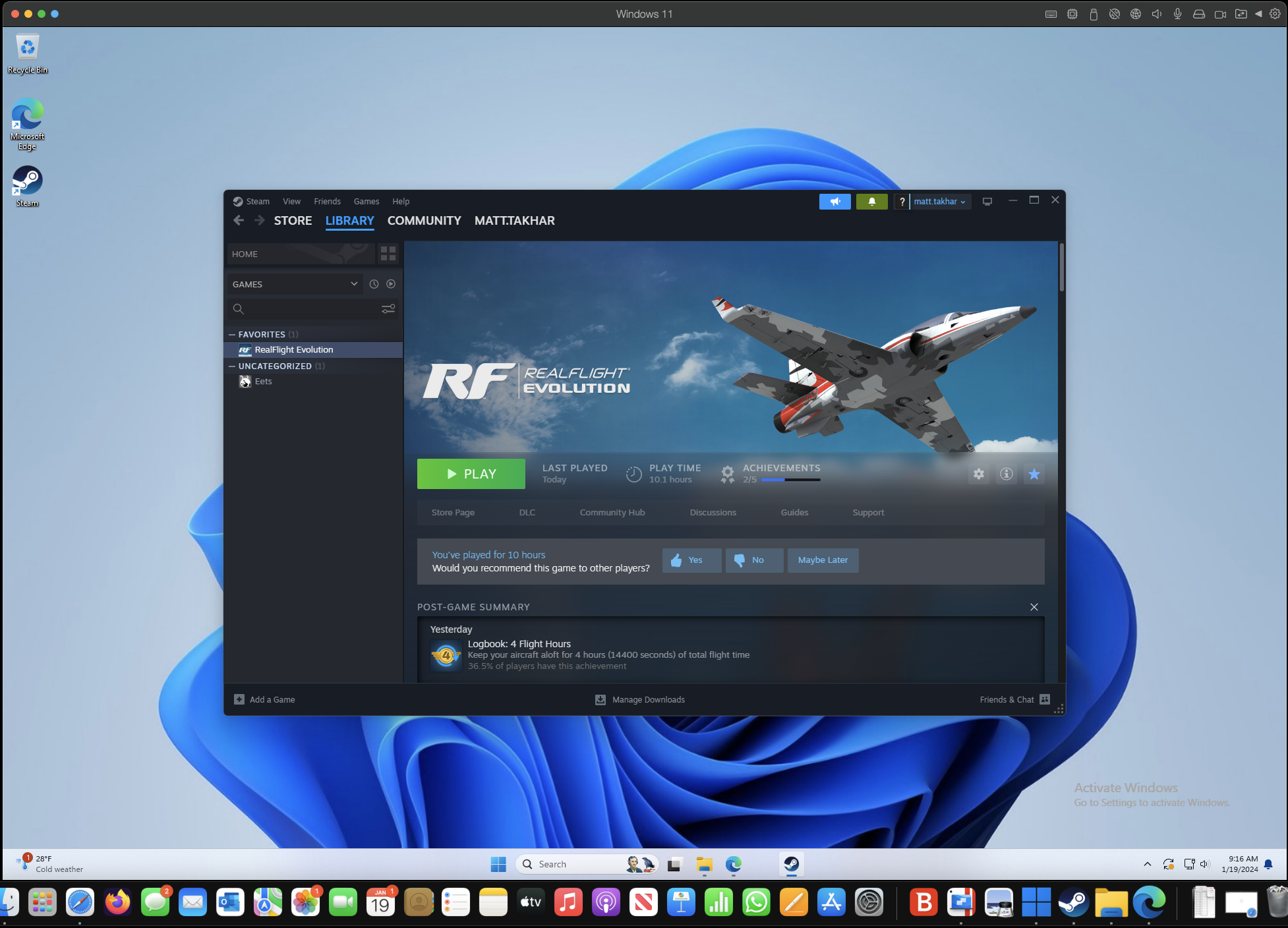The height and width of the screenshot is (928, 1288).
Task: Open the Community Hub link
Action: (612, 512)
